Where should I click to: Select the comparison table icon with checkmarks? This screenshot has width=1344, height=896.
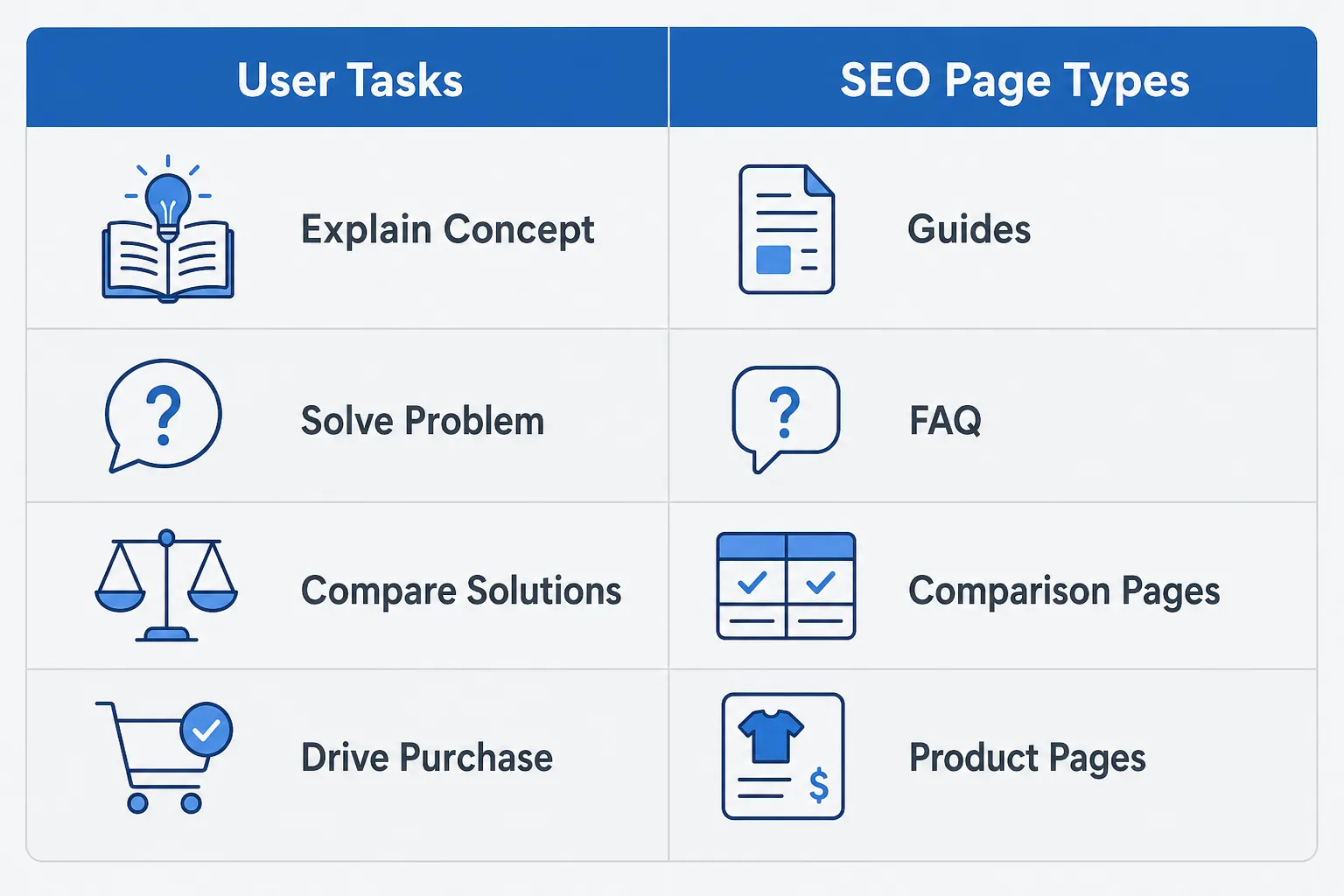coord(786,585)
